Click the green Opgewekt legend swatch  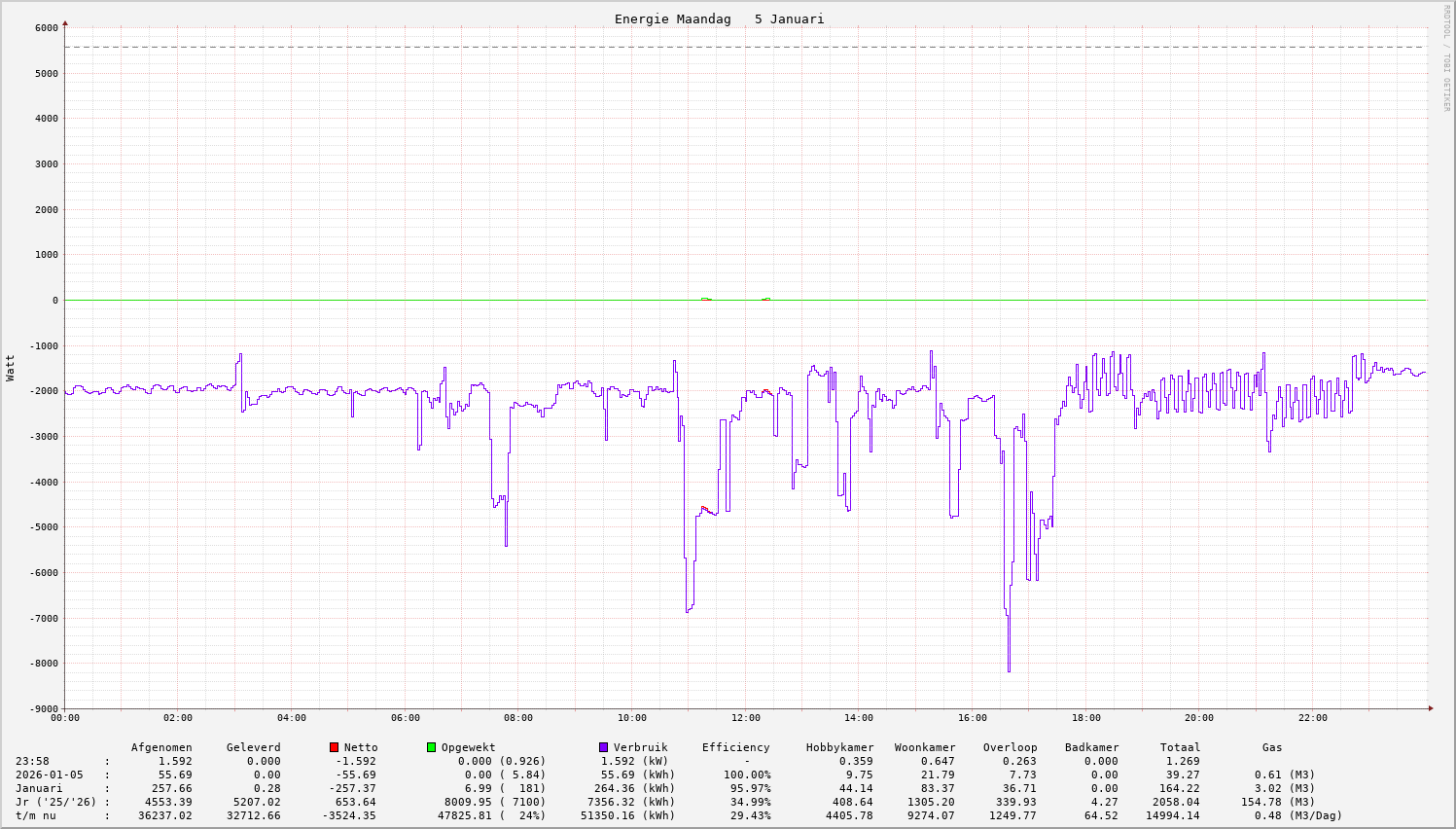[x=431, y=747]
